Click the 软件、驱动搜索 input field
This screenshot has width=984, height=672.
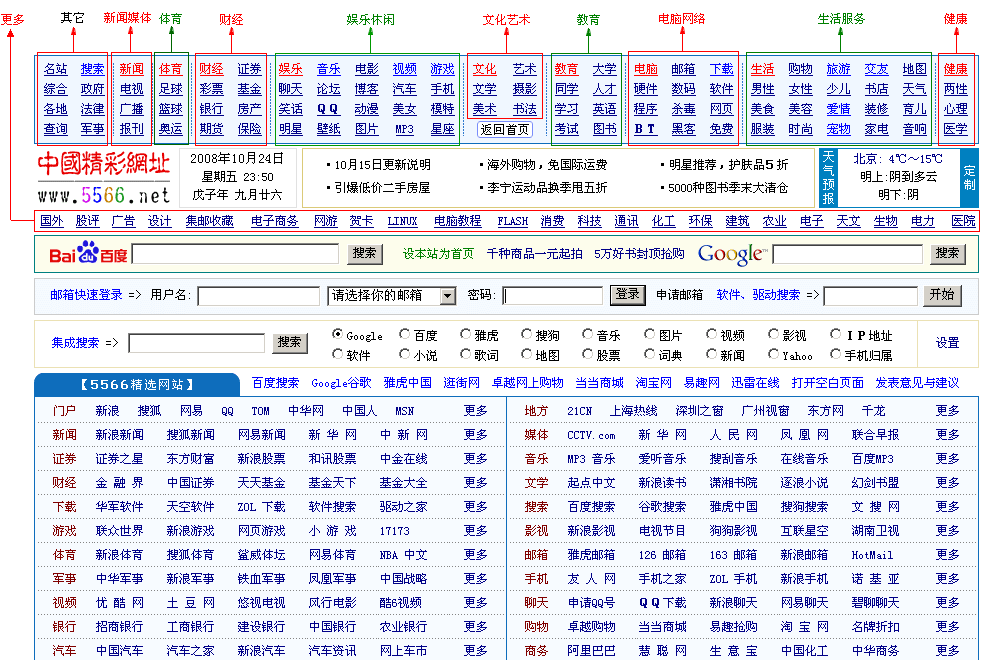pyautogui.click(x=871, y=296)
